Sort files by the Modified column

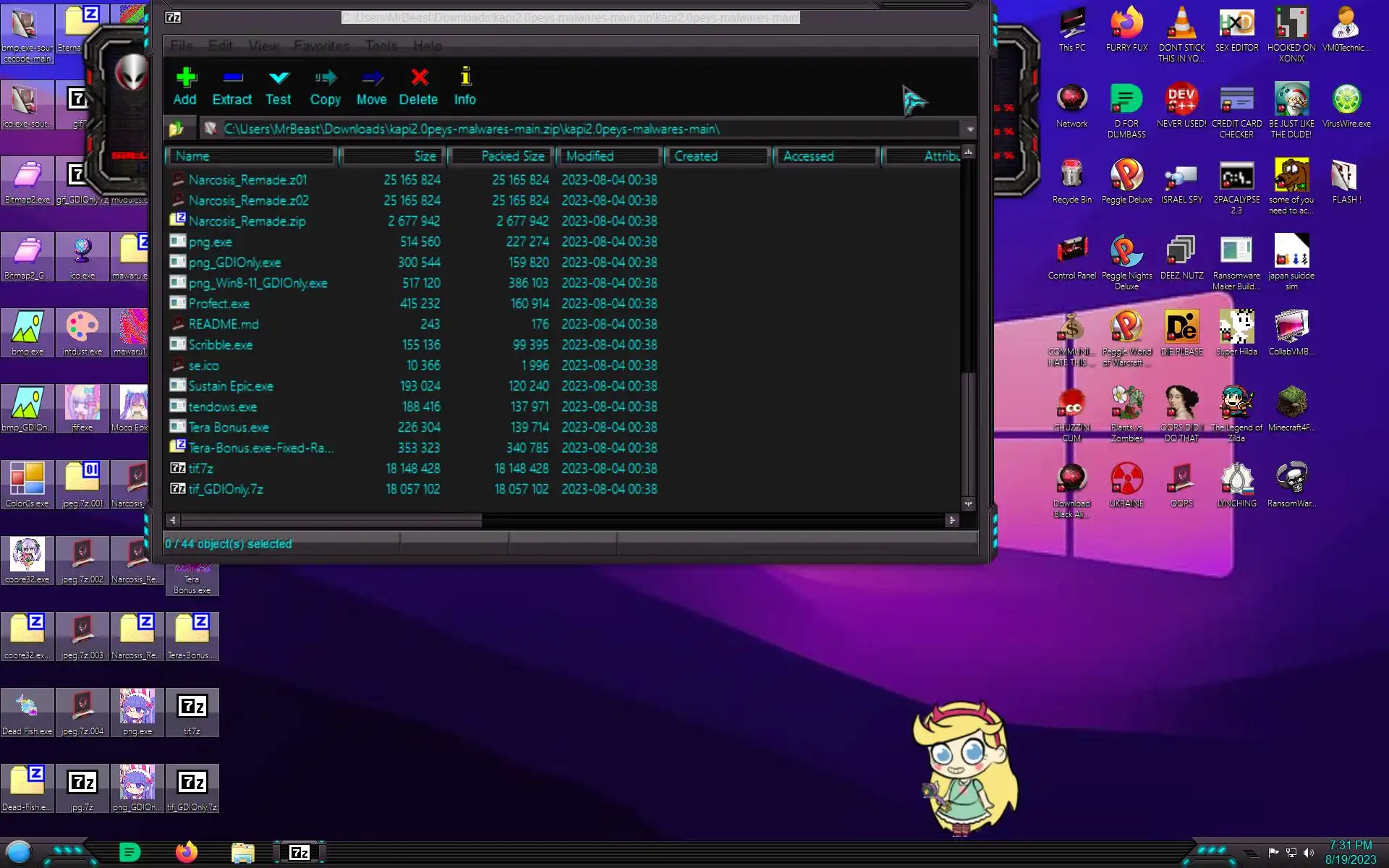pyautogui.click(x=609, y=156)
